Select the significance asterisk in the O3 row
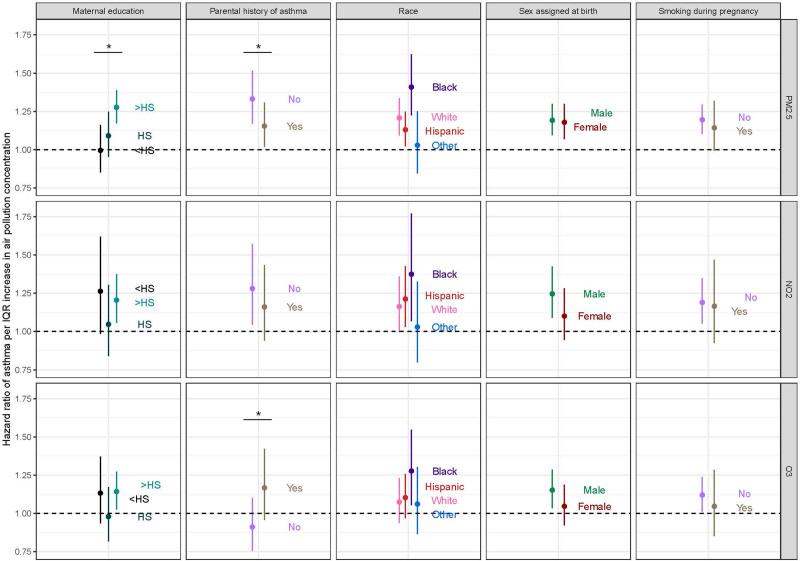800x561 pixels. pyautogui.click(x=258, y=415)
